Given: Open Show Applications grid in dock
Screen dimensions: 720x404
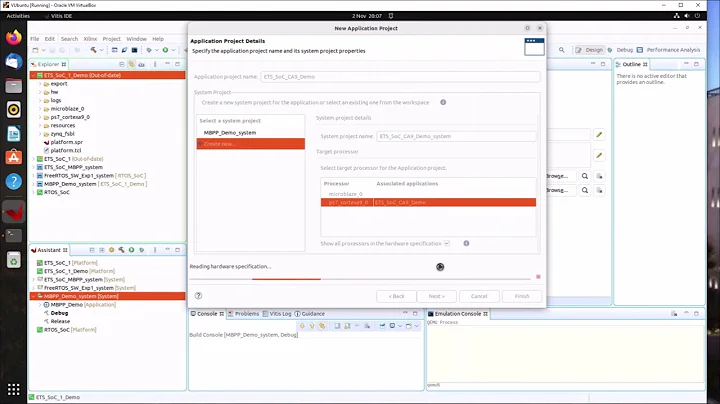Looking at the screenshot, I should pyautogui.click(x=14, y=389).
